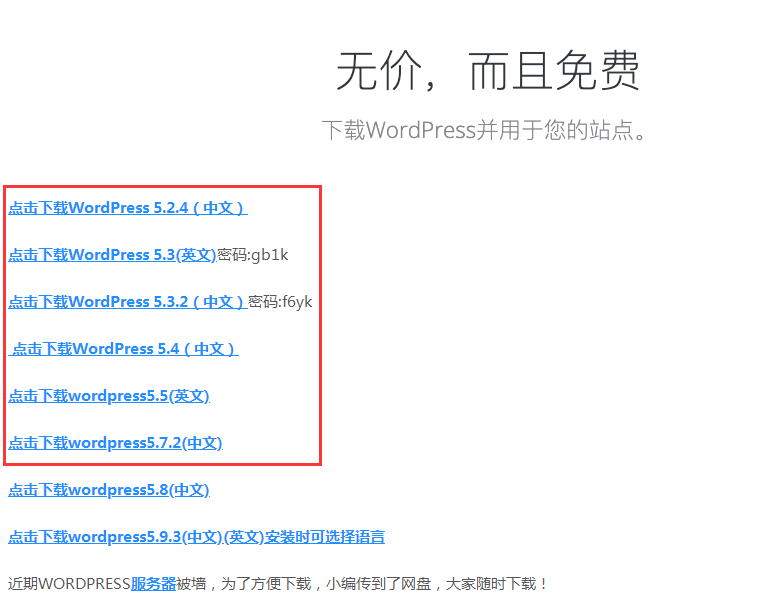Click the 无价 word in the big heading
Image resolution: width=758 pixels, height=603 pixels.
(x=379, y=71)
